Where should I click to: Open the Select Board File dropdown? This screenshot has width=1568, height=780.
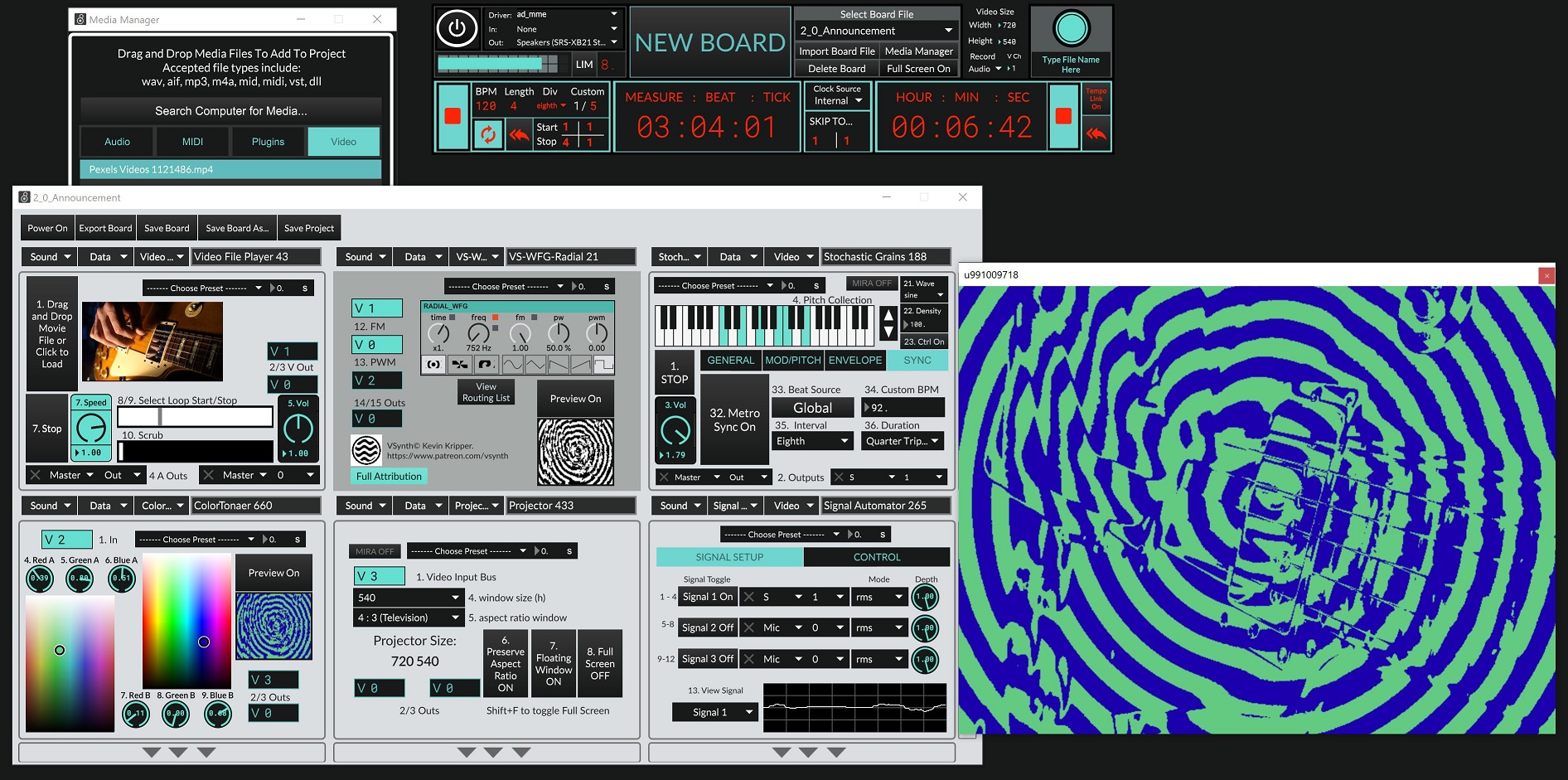pos(876,31)
